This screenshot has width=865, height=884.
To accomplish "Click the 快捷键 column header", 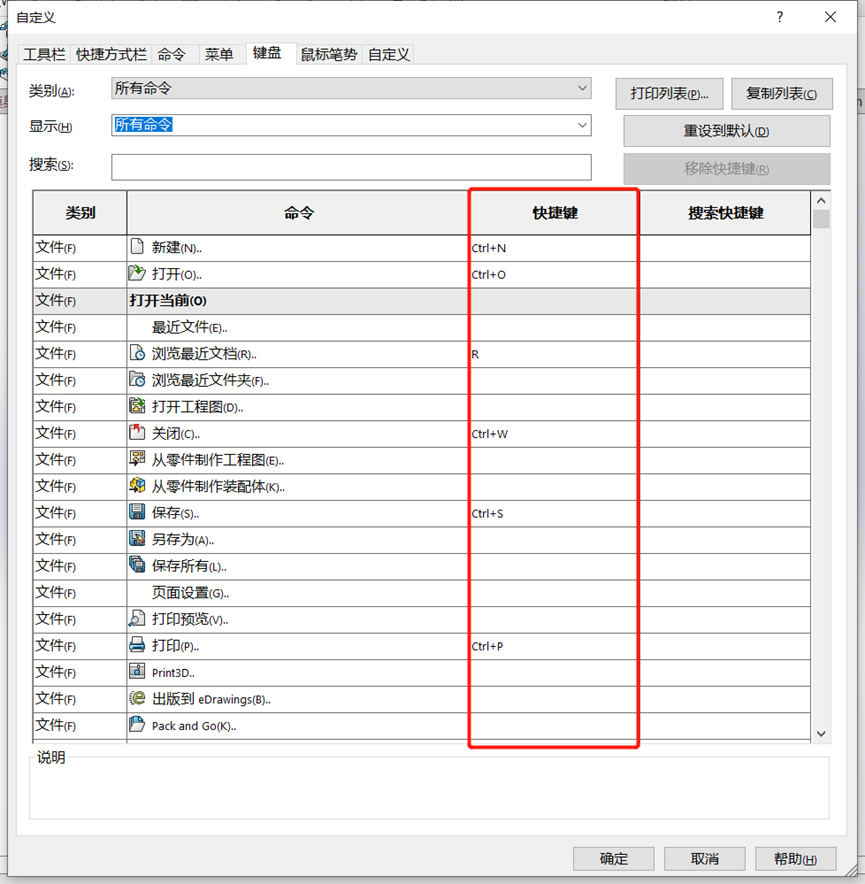I will [555, 213].
